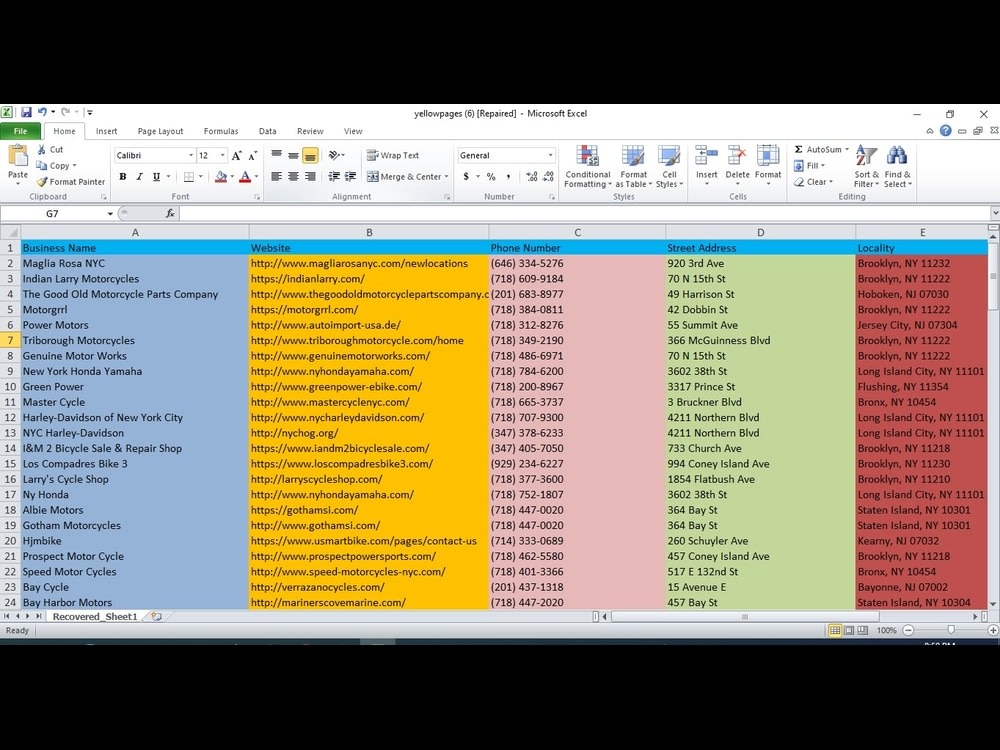Toggle Middle Align vertical alignment
1000x750 pixels.
[293, 155]
